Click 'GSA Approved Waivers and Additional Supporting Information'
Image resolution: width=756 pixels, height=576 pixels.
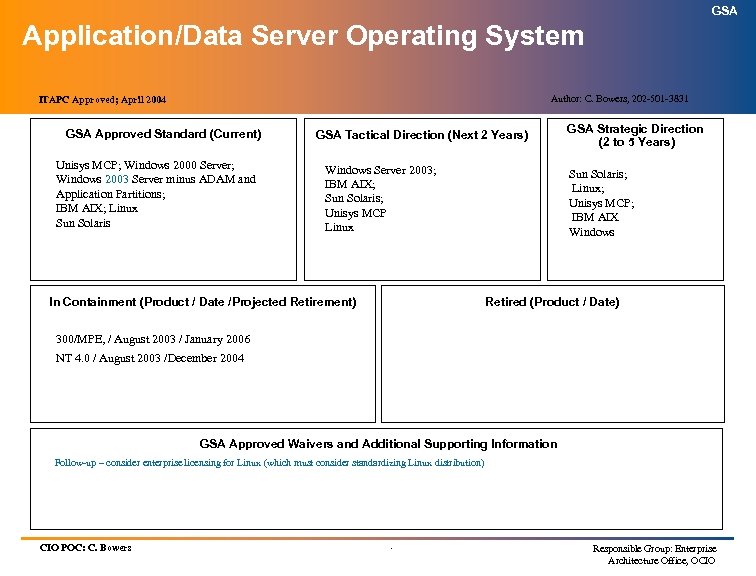point(378,444)
